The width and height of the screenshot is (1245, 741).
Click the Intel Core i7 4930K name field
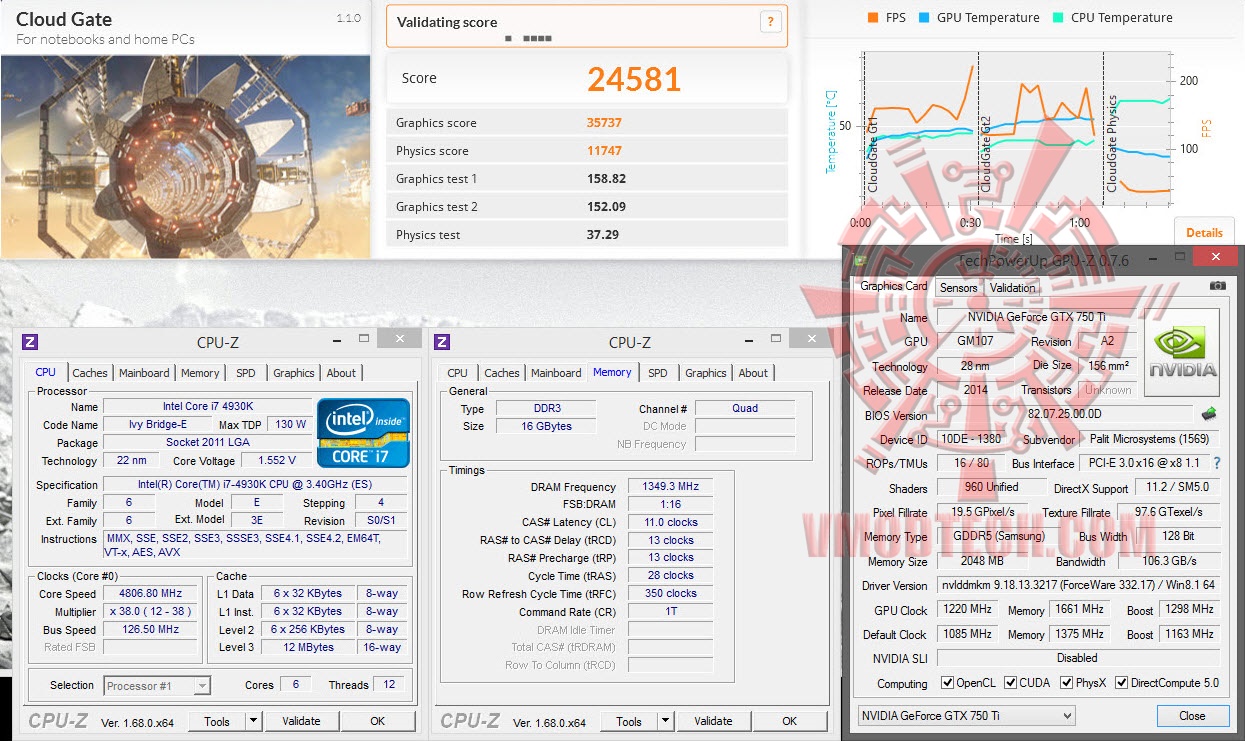(207, 407)
